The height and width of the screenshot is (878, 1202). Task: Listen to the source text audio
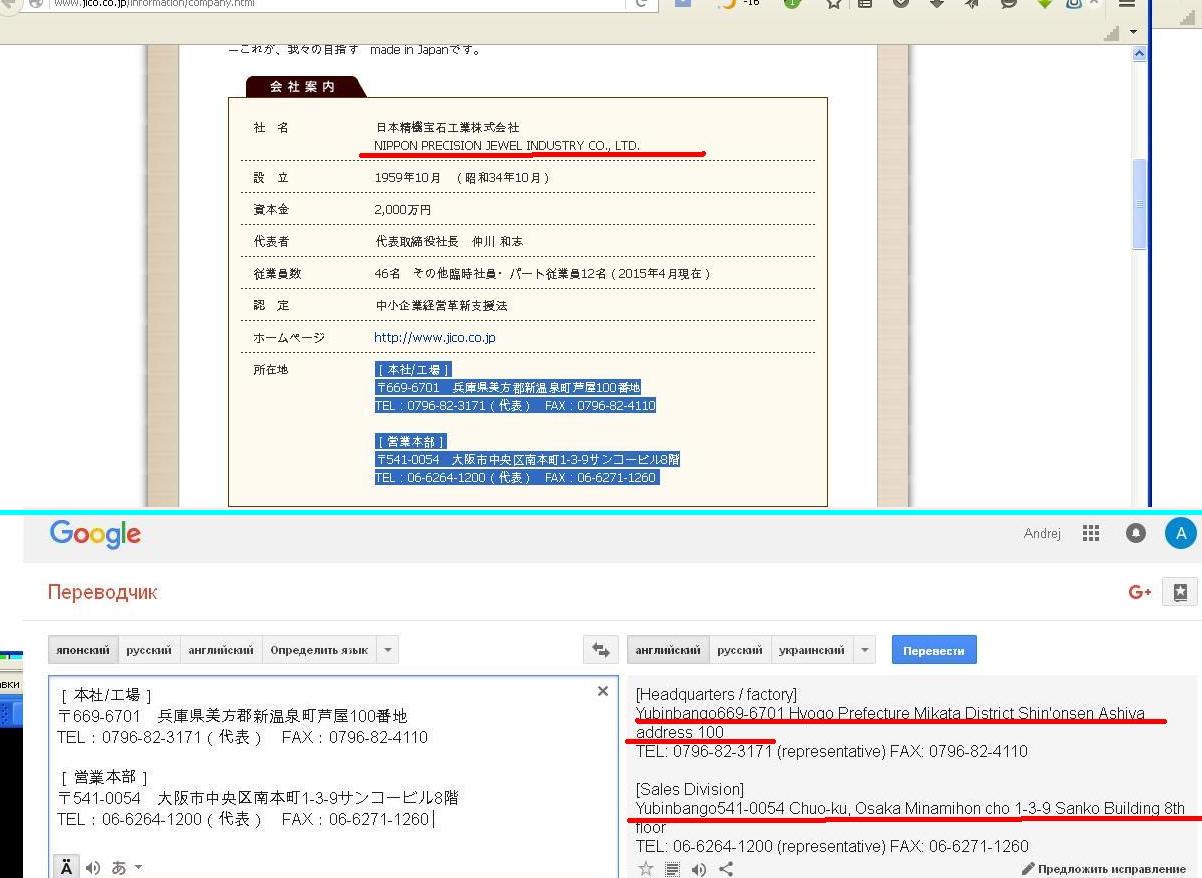point(93,867)
